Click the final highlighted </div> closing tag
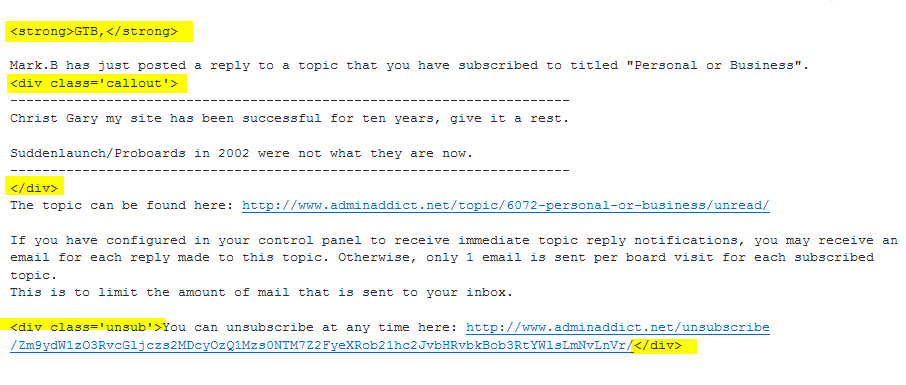Image resolution: width=906 pixels, height=385 pixels. pyautogui.click(x=658, y=346)
